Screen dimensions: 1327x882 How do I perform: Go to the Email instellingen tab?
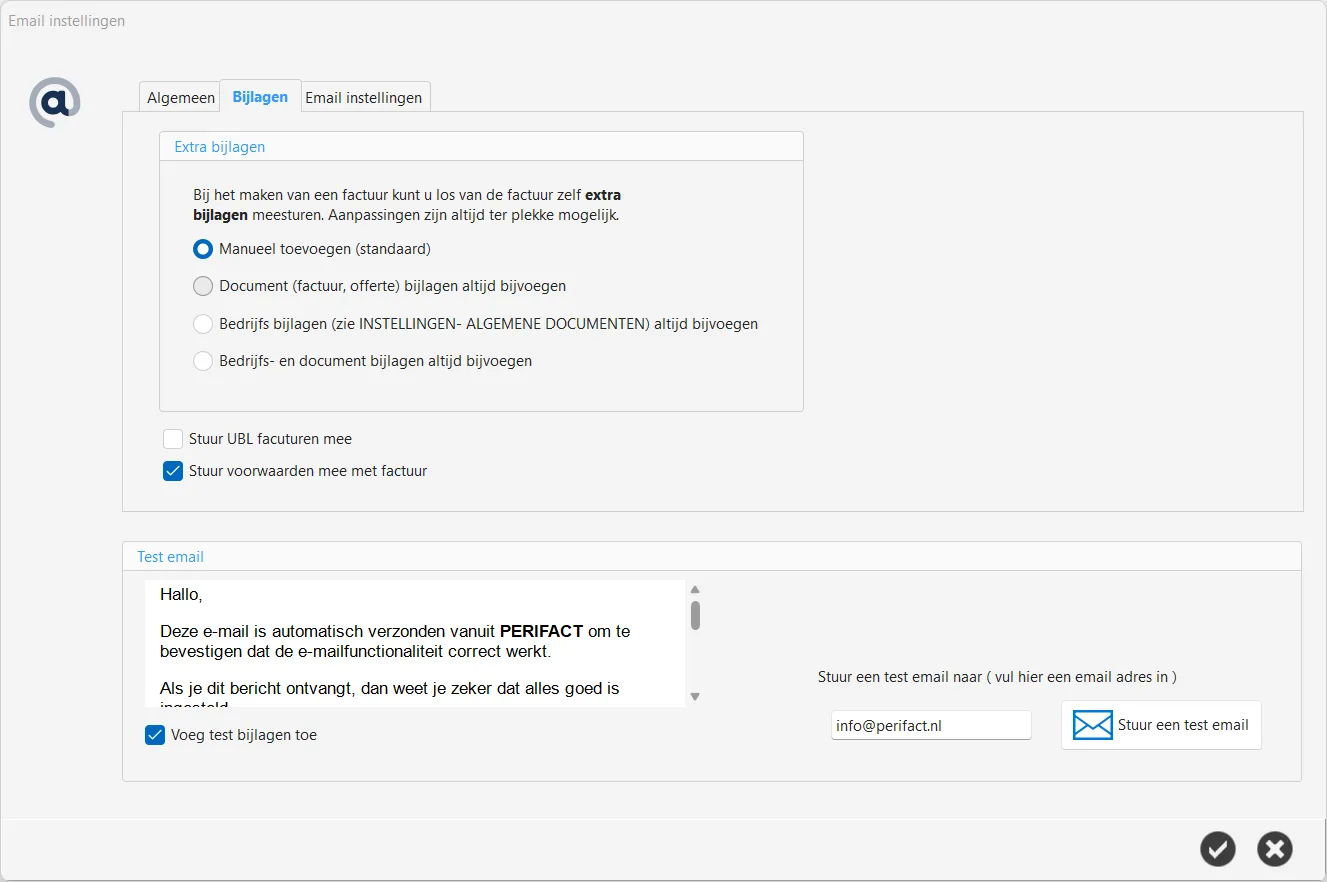coord(364,97)
